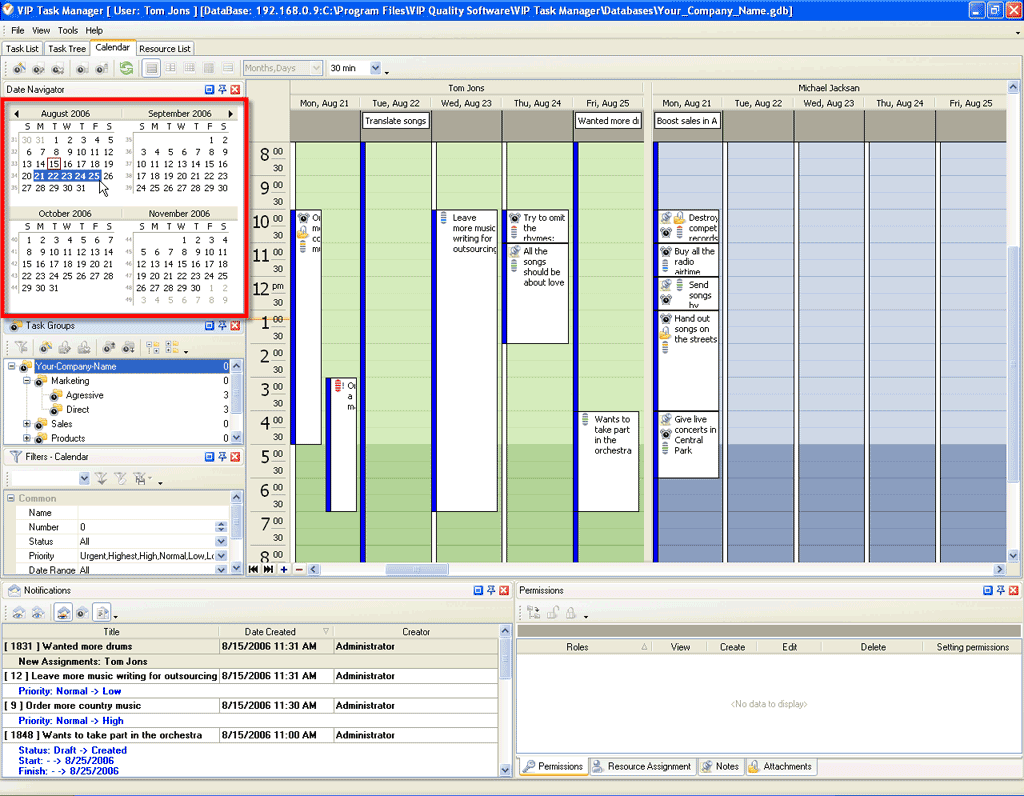Select August 15 in Date Navigator

54,164
